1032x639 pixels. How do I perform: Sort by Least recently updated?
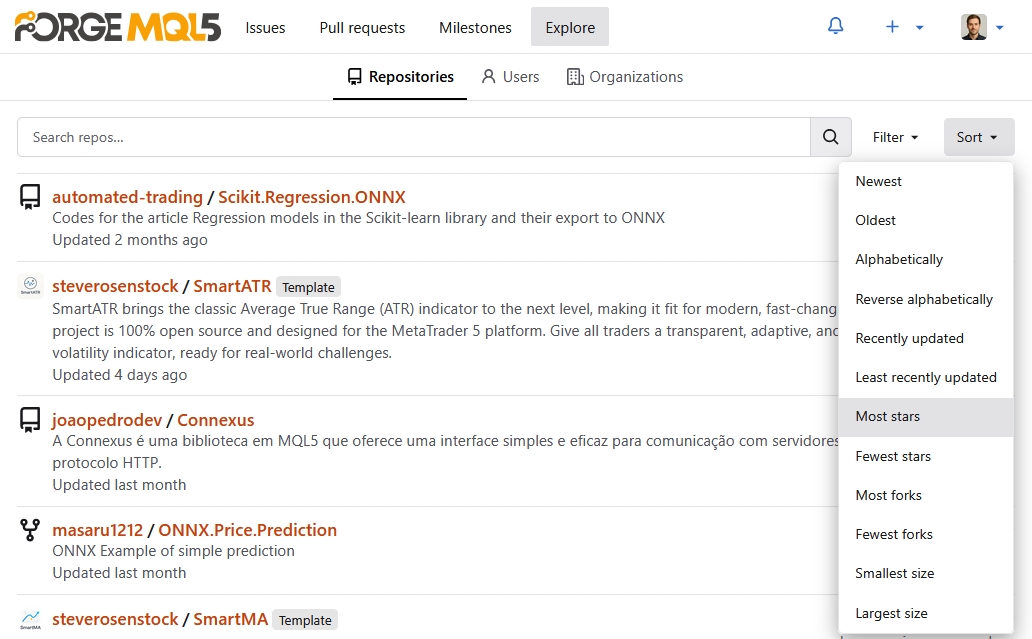tap(925, 377)
